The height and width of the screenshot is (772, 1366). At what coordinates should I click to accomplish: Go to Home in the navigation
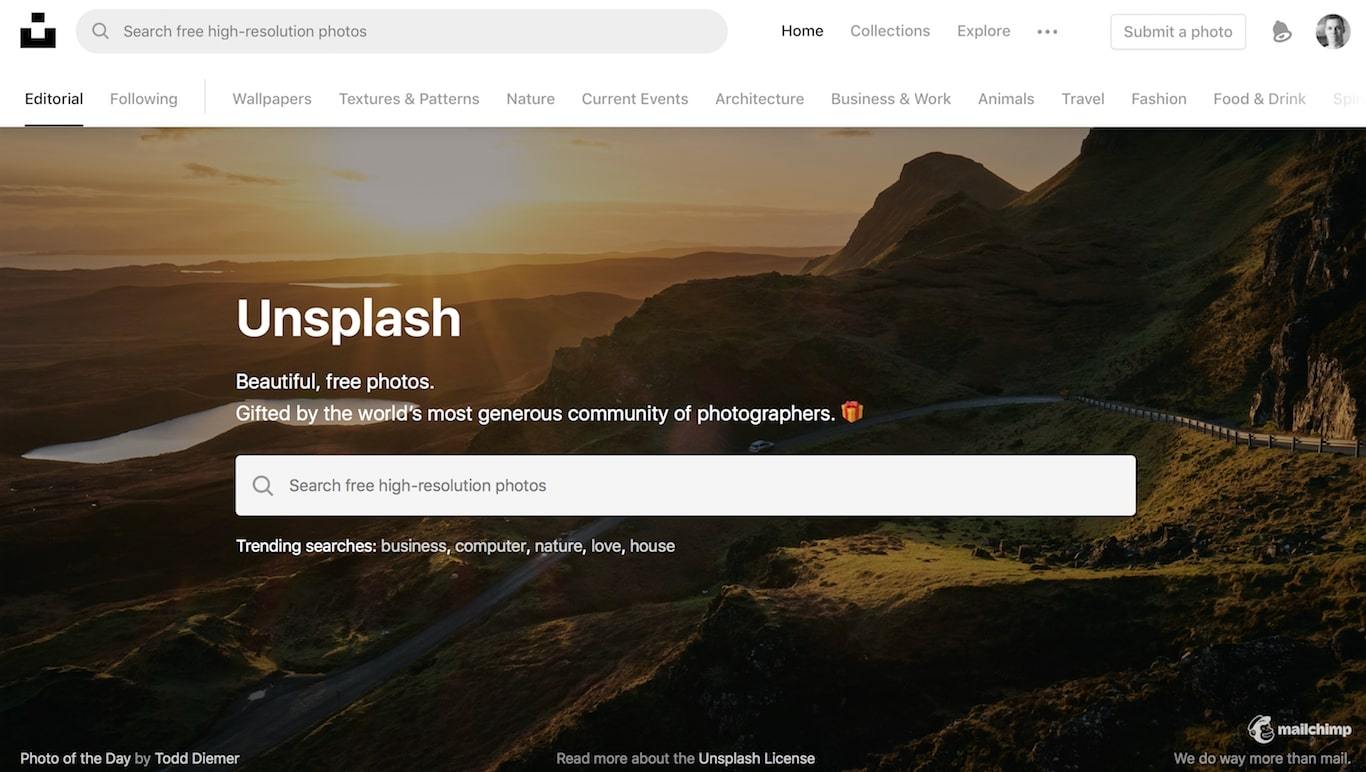point(802,31)
